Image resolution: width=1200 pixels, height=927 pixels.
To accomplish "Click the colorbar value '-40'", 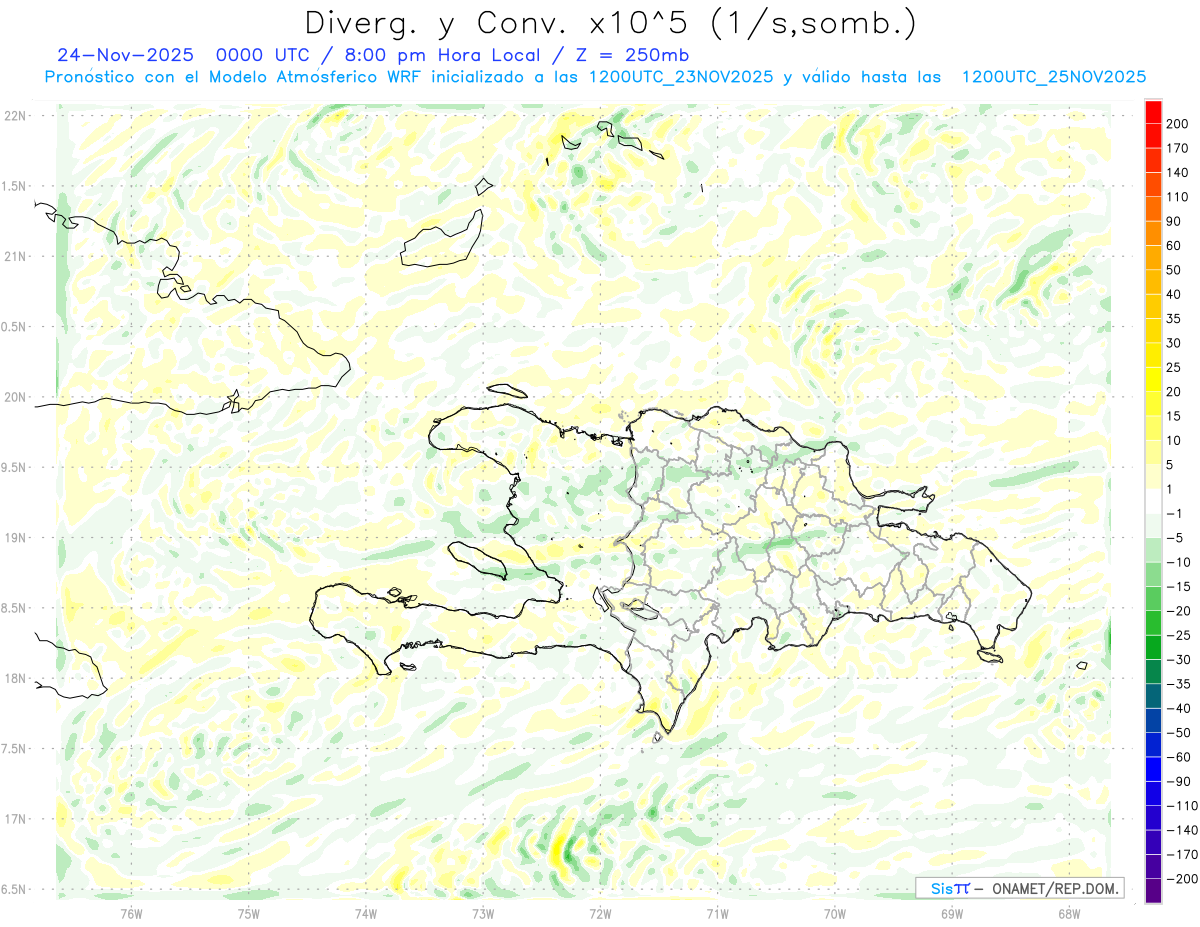I will (x=1178, y=708).
